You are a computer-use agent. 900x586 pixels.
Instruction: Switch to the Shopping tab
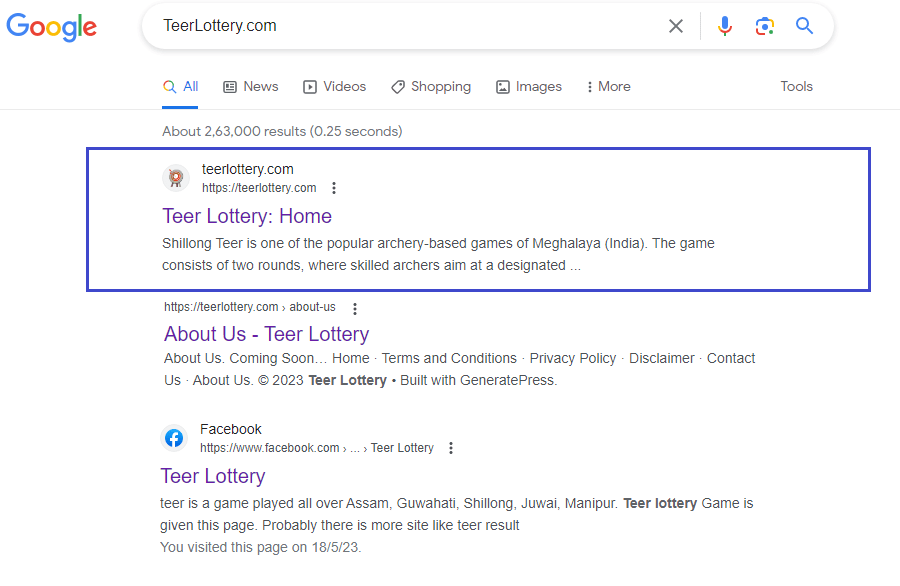pos(431,87)
